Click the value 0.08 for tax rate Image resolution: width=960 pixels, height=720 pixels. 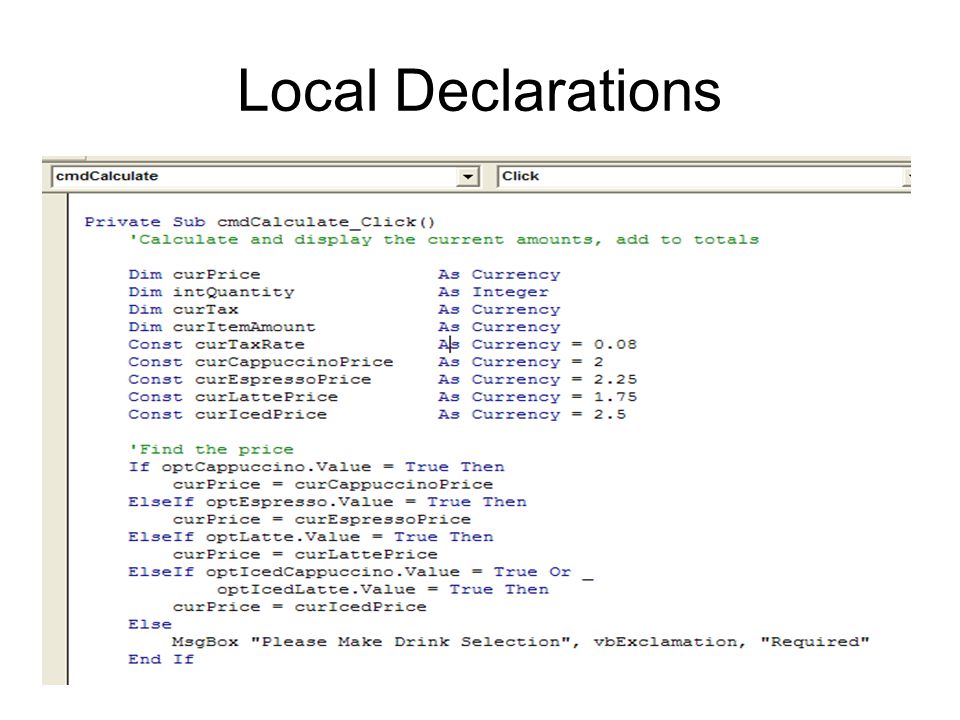pyautogui.click(x=615, y=345)
